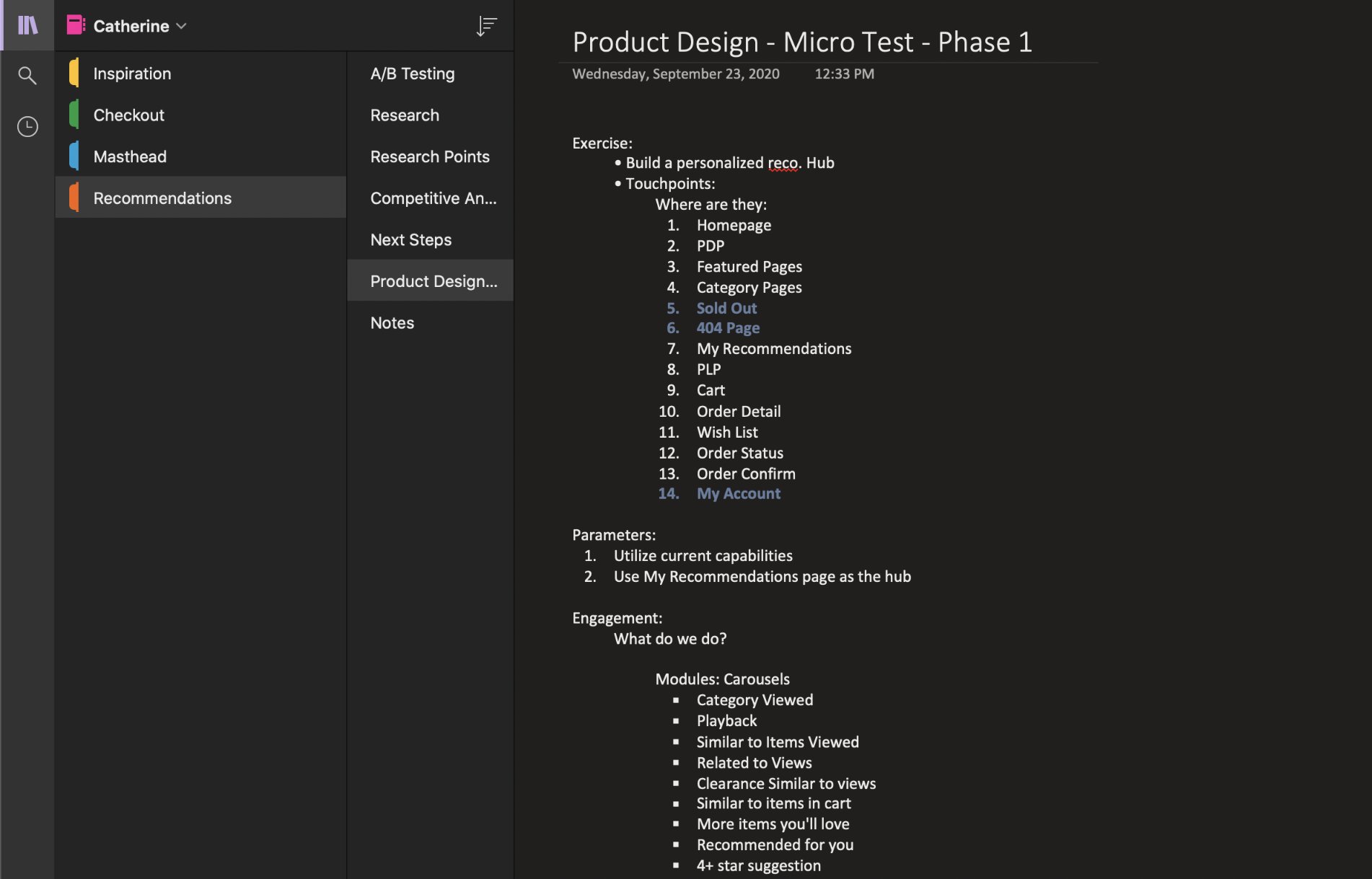Select the Recommendations section
This screenshot has height=879, width=1372.
(162, 197)
